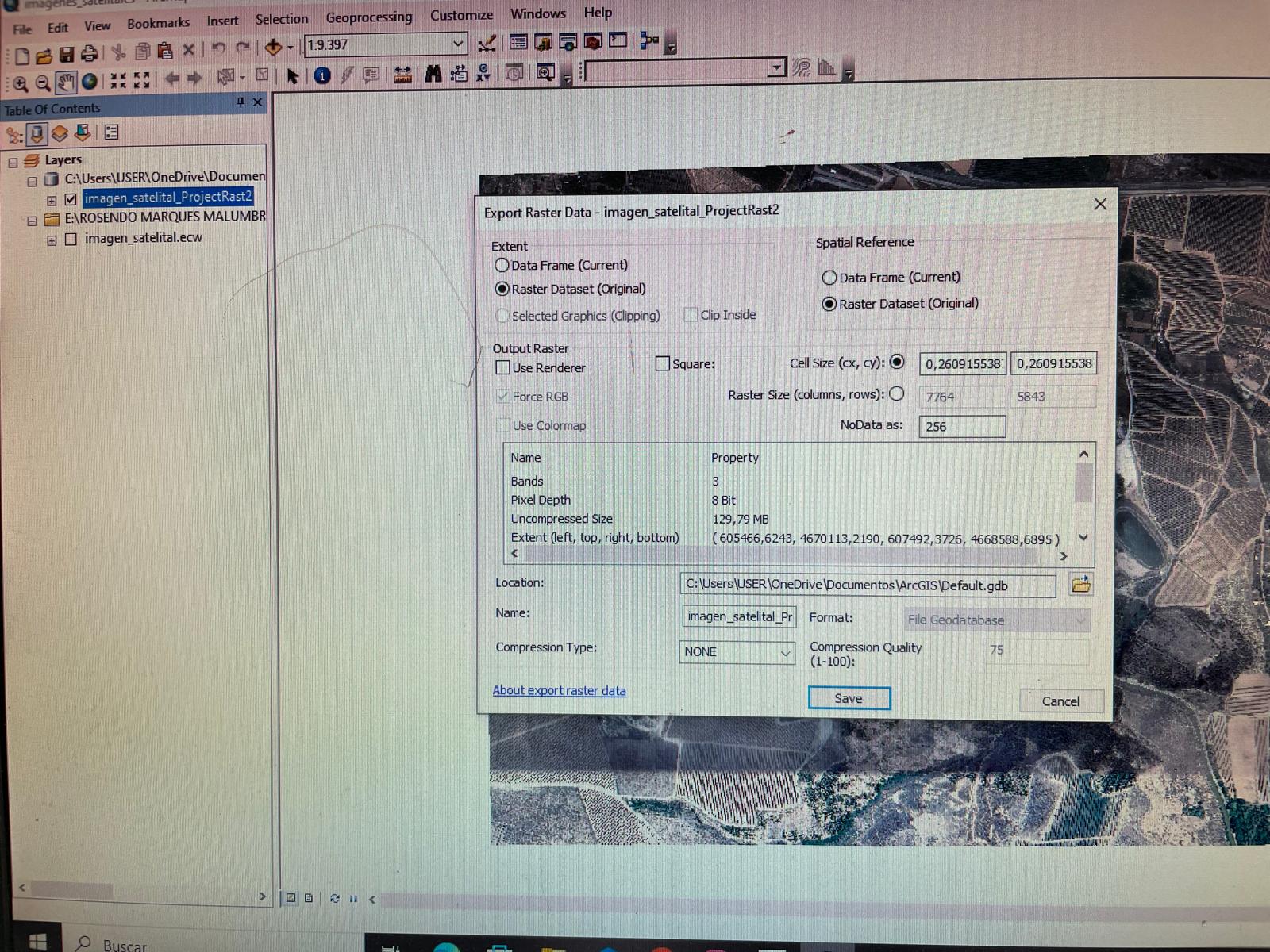
Task: Select the Zoom In tool
Action: (21, 83)
